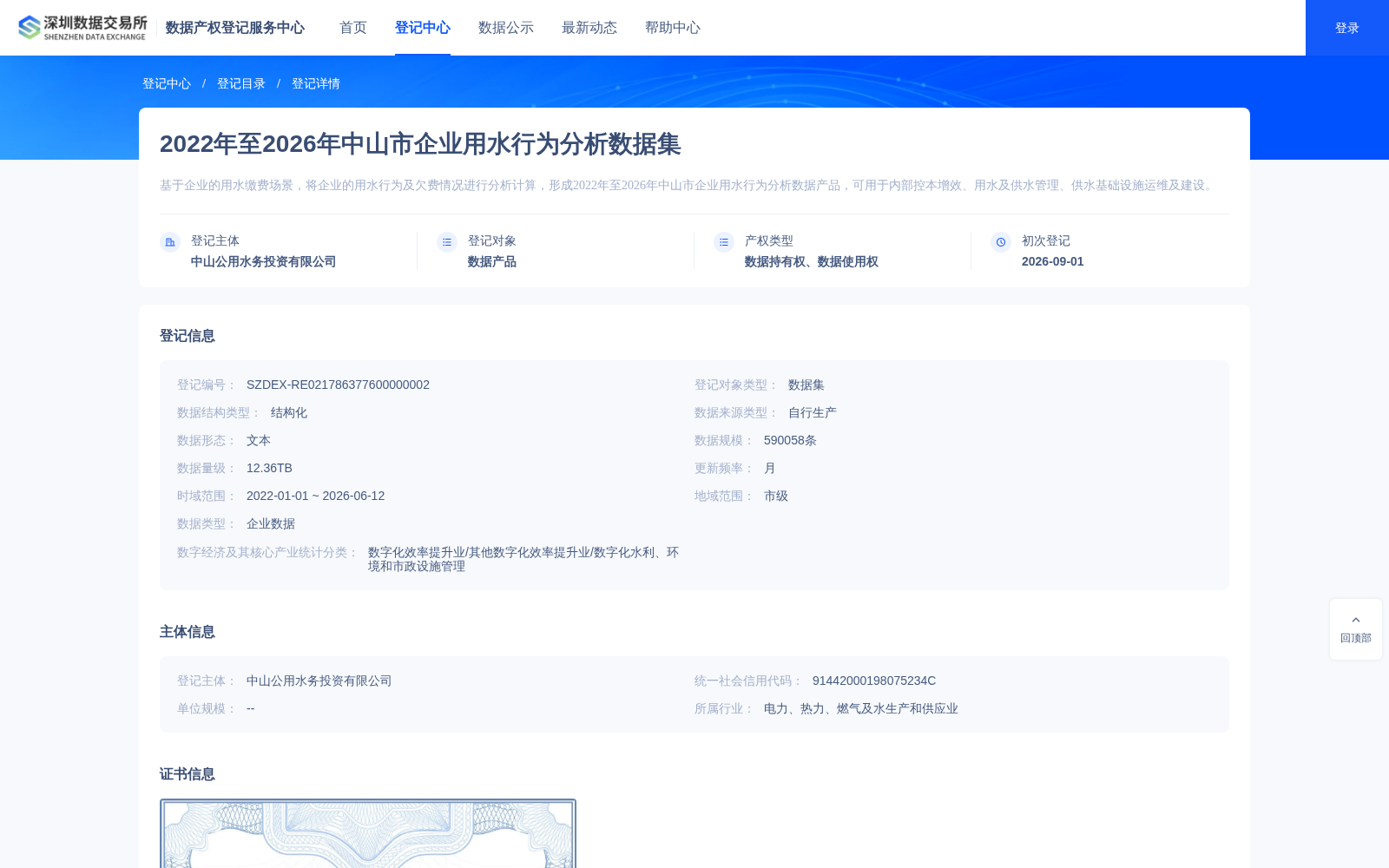1389x868 pixels.
Task: Click the 回顶部 label text
Action: click(1356, 638)
